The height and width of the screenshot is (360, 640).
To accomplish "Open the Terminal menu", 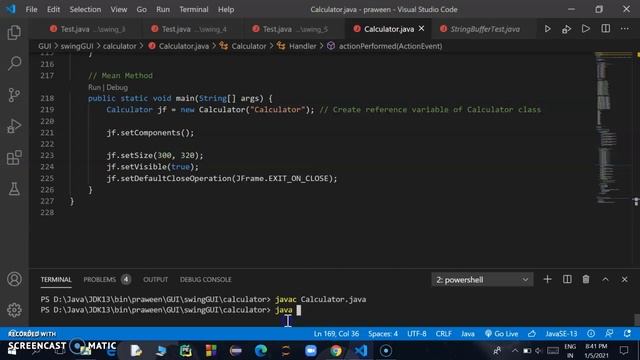I will click(193, 9).
